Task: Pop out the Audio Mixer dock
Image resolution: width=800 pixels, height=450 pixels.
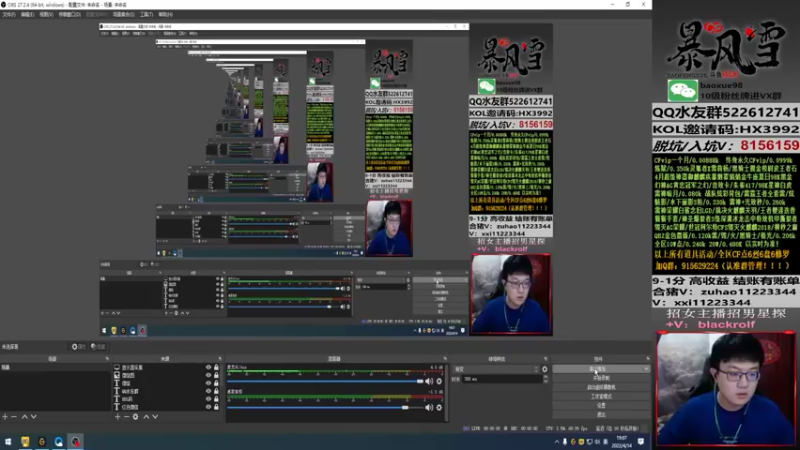Action: click(445, 359)
